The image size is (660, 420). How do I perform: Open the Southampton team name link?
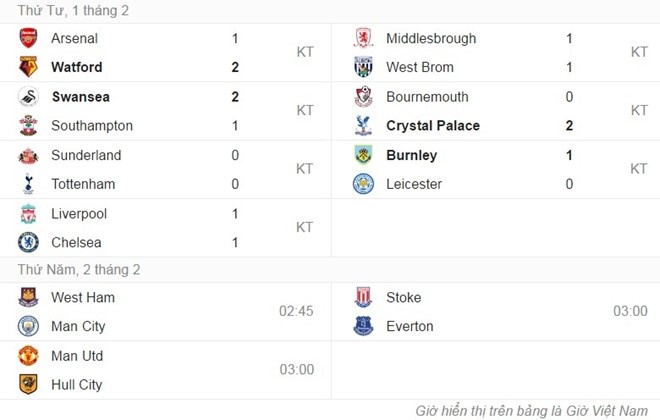(x=92, y=126)
